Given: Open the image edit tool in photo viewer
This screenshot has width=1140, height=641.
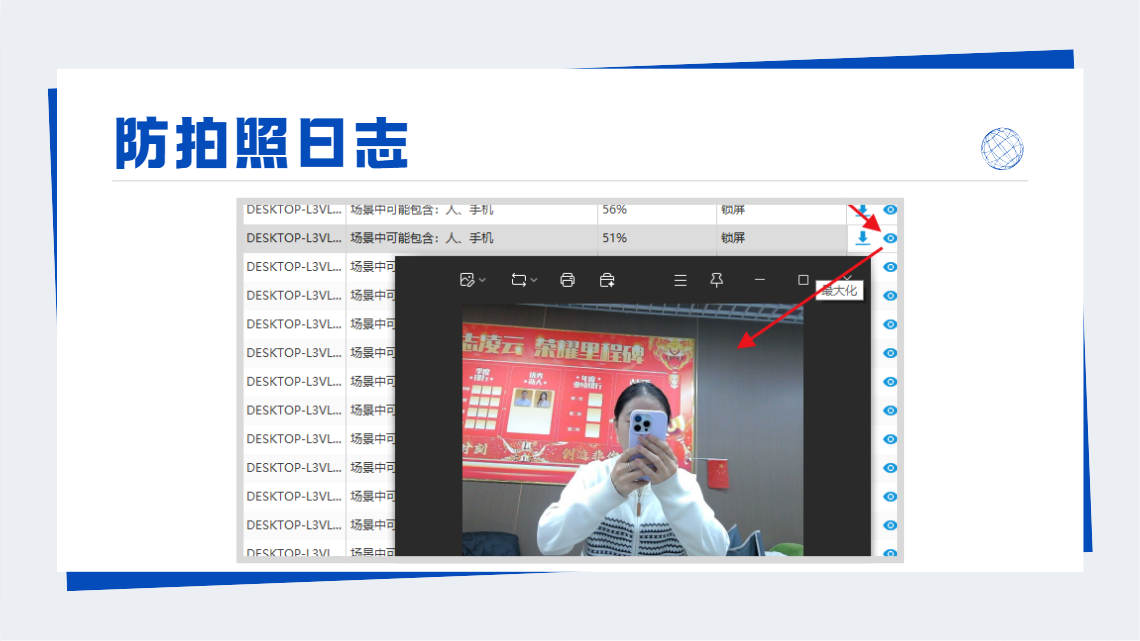Looking at the screenshot, I should click(x=467, y=280).
